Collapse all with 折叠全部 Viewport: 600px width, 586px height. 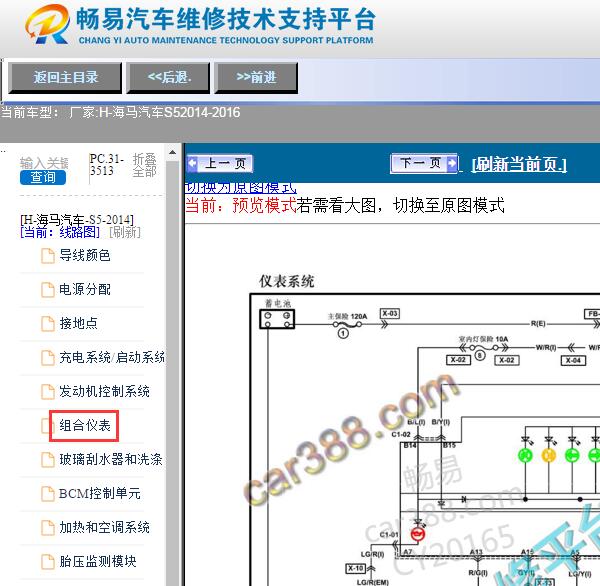(144, 165)
